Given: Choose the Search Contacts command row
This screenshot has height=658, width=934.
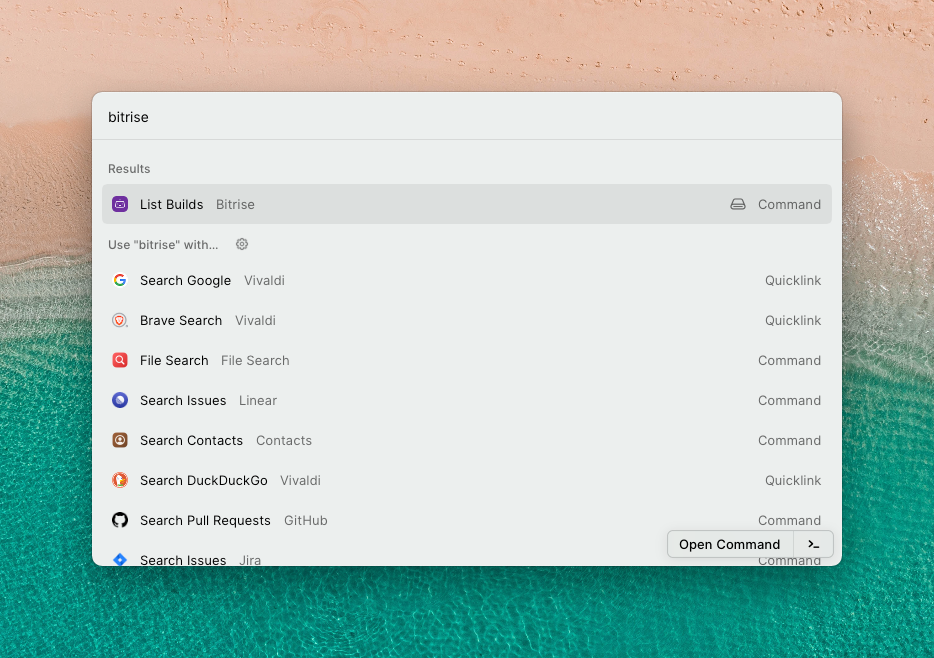Looking at the screenshot, I should point(466,440).
